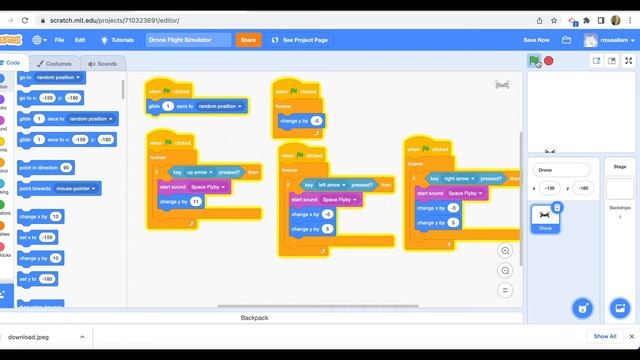This screenshot has height=360, width=640.
Task: Switch to the Sounds tab
Action: pos(102,64)
